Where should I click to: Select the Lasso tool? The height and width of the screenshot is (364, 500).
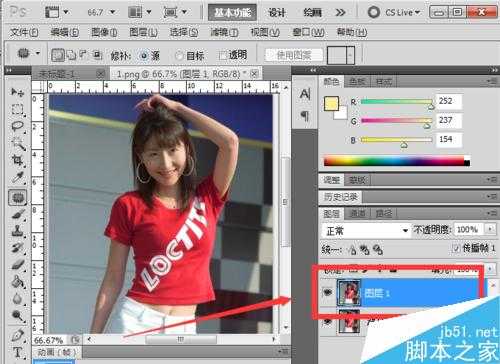point(17,126)
